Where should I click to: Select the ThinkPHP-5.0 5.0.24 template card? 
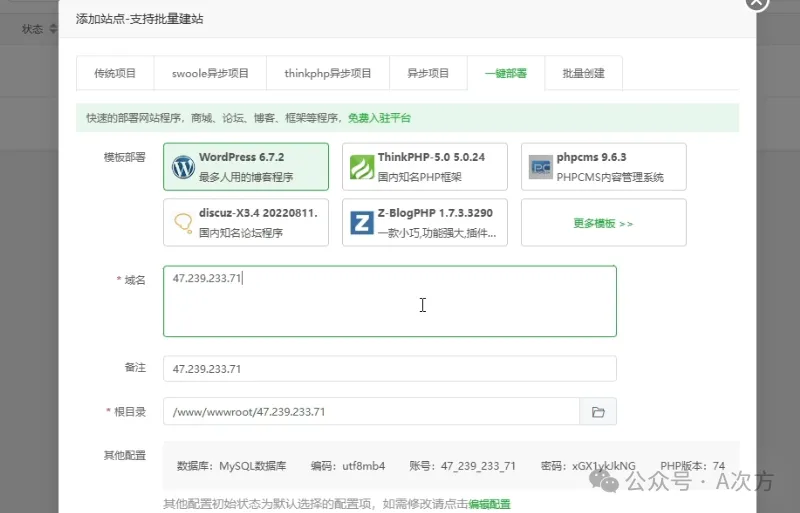click(424, 167)
